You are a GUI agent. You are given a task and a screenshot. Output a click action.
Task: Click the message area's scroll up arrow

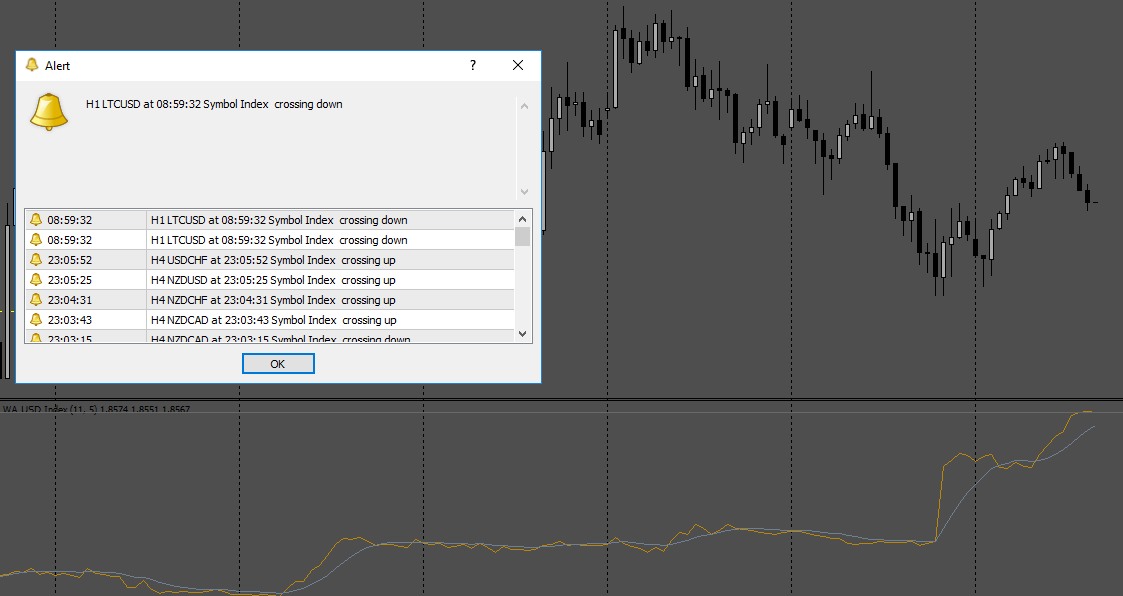click(x=524, y=106)
